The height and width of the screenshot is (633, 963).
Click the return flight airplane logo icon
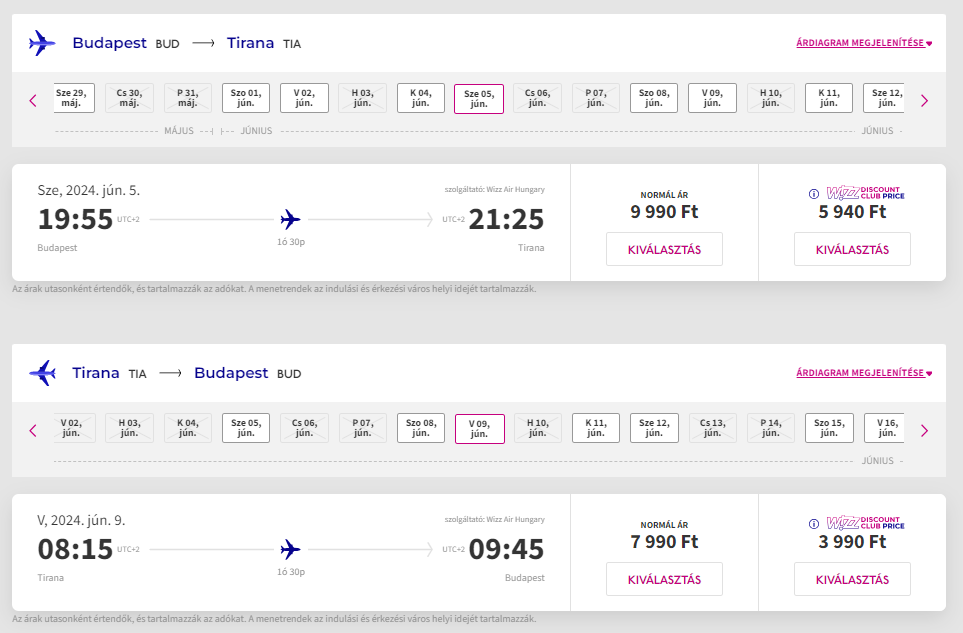(43, 373)
